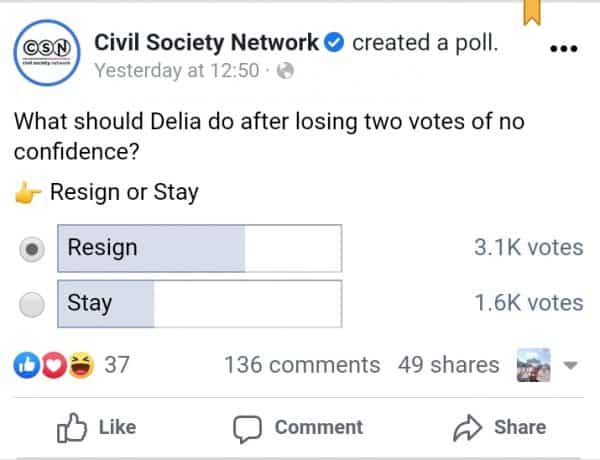This screenshot has width=600, height=460.
Task: View the 136 comments
Action: 302,365
